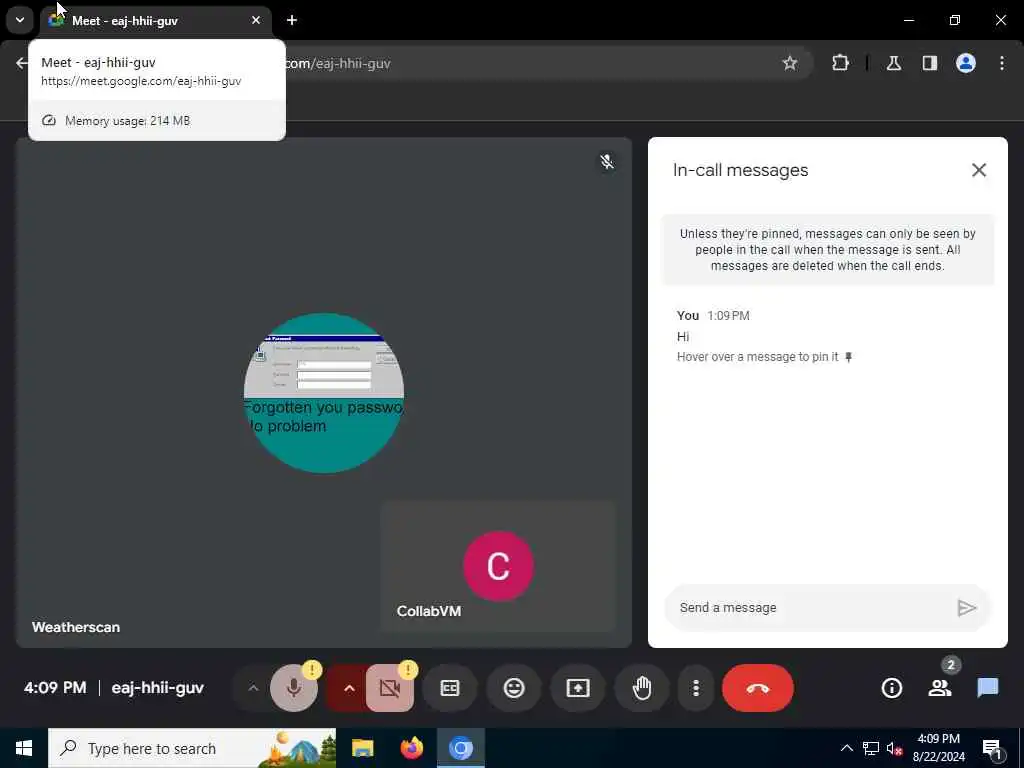Open the emoji reactions button

(x=514, y=688)
